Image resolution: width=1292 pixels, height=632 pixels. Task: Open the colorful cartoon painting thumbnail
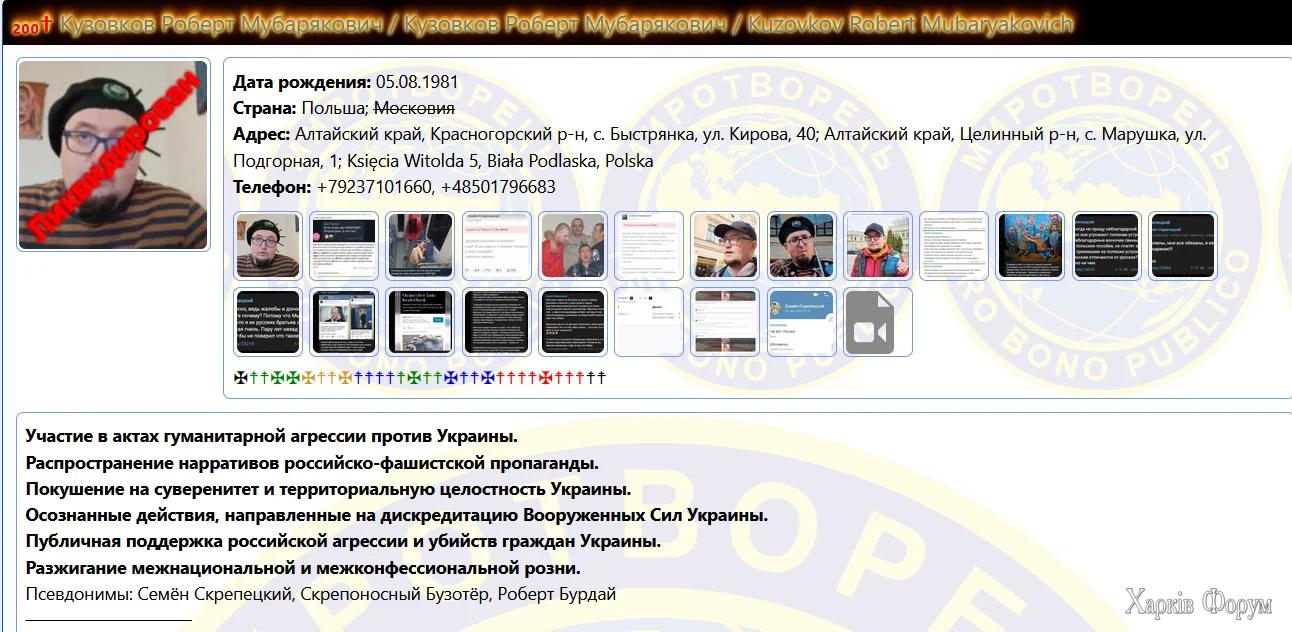[1031, 246]
